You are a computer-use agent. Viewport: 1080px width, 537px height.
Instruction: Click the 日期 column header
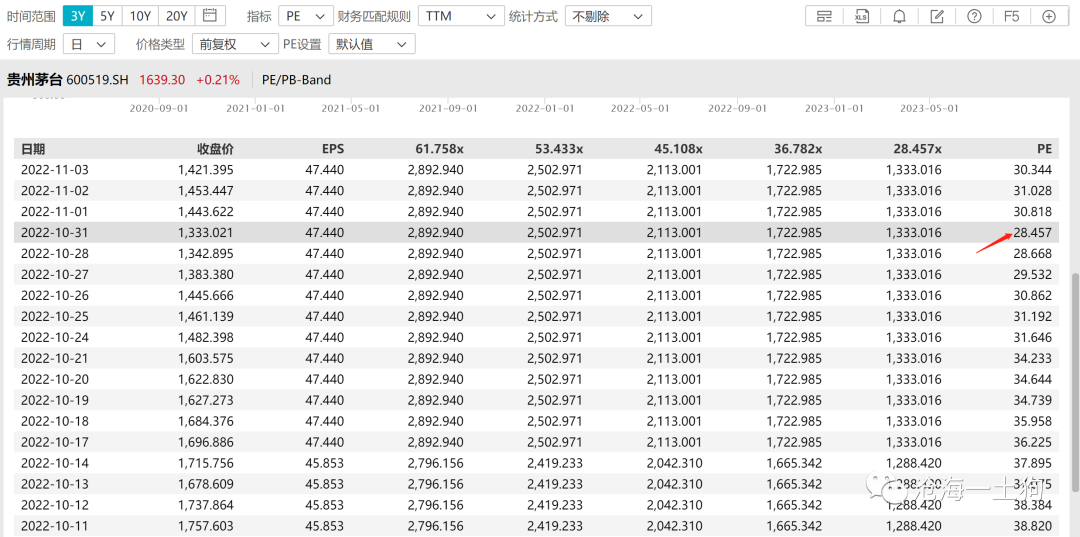tap(33, 149)
